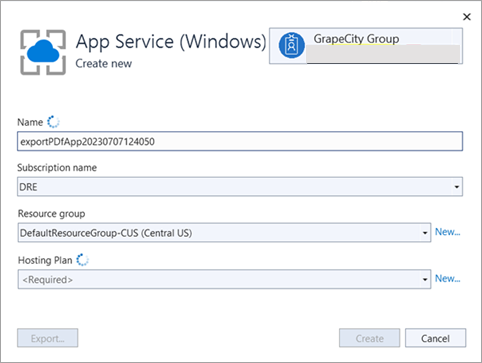Open the GrapeCity Group account selector
This screenshot has width=482, height=363.
tap(366, 46)
